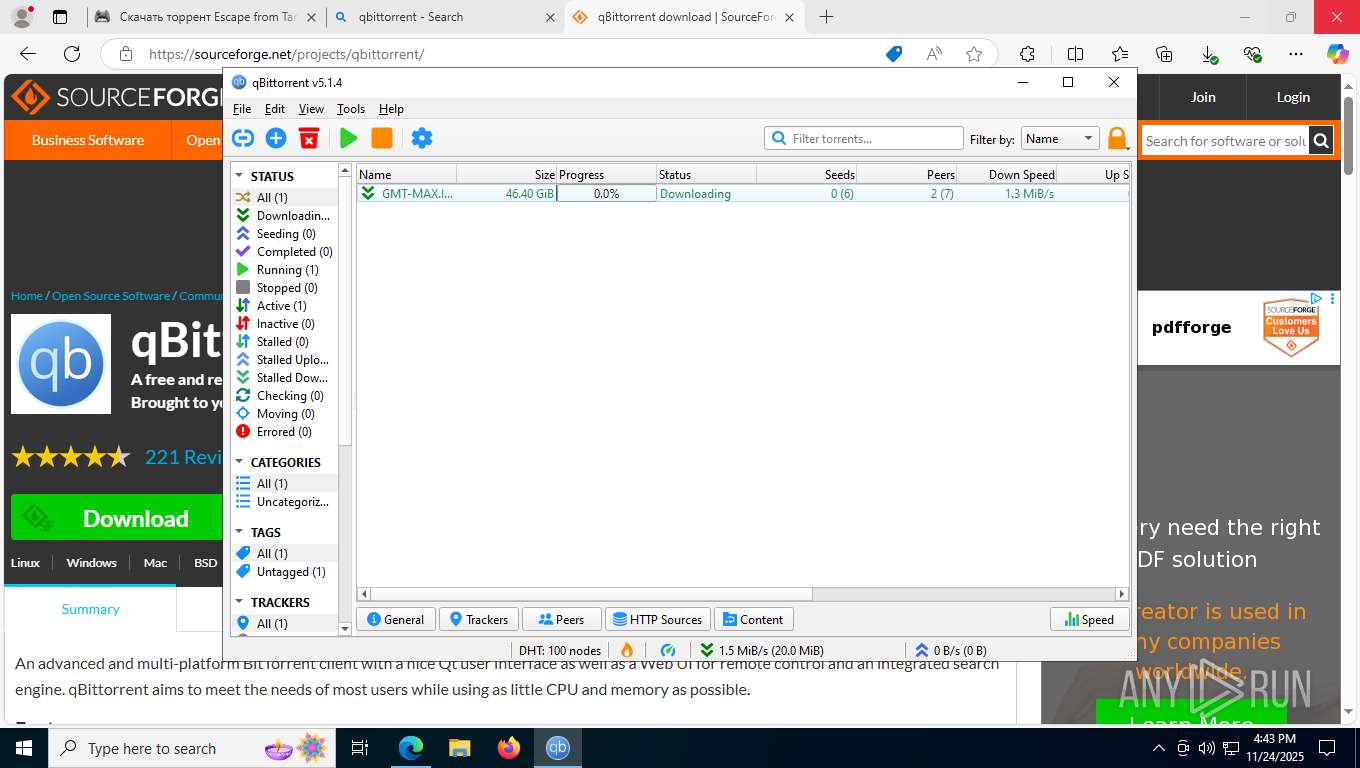Switch to the General tab
This screenshot has width=1360, height=768.
(x=396, y=619)
